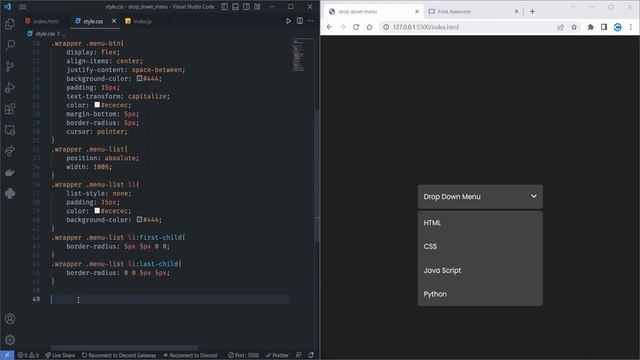Open the #ececec swatch on menu-btn color
This screenshot has width=640, height=360.
pyautogui.click(x=97, y=105)
